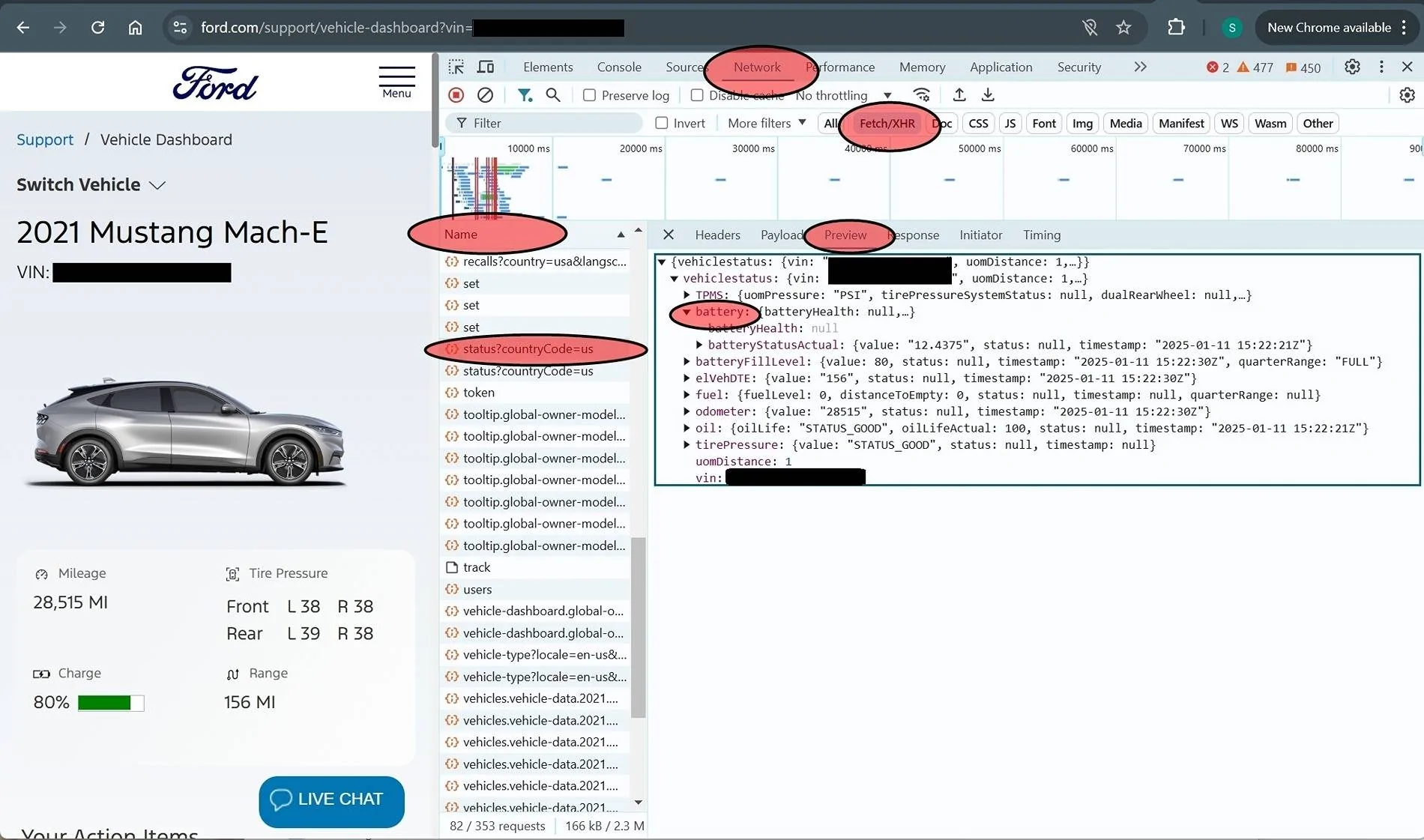Viewport: 1424px width, 840px height.
Task: Open the Application tab
Action: click(1001, 67)
